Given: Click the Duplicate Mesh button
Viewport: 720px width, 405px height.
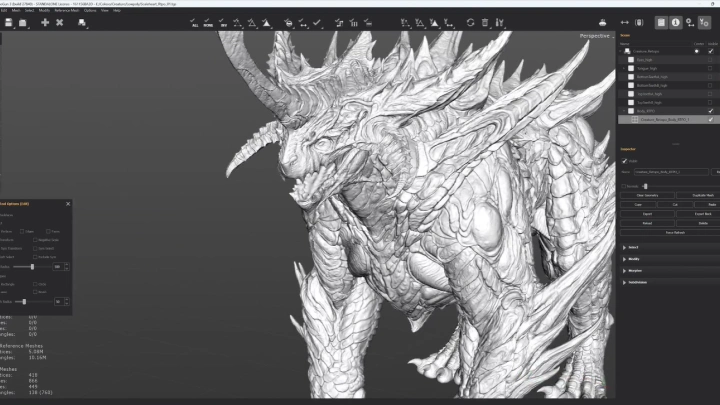Looking at the screenshot, I should 698,195.
